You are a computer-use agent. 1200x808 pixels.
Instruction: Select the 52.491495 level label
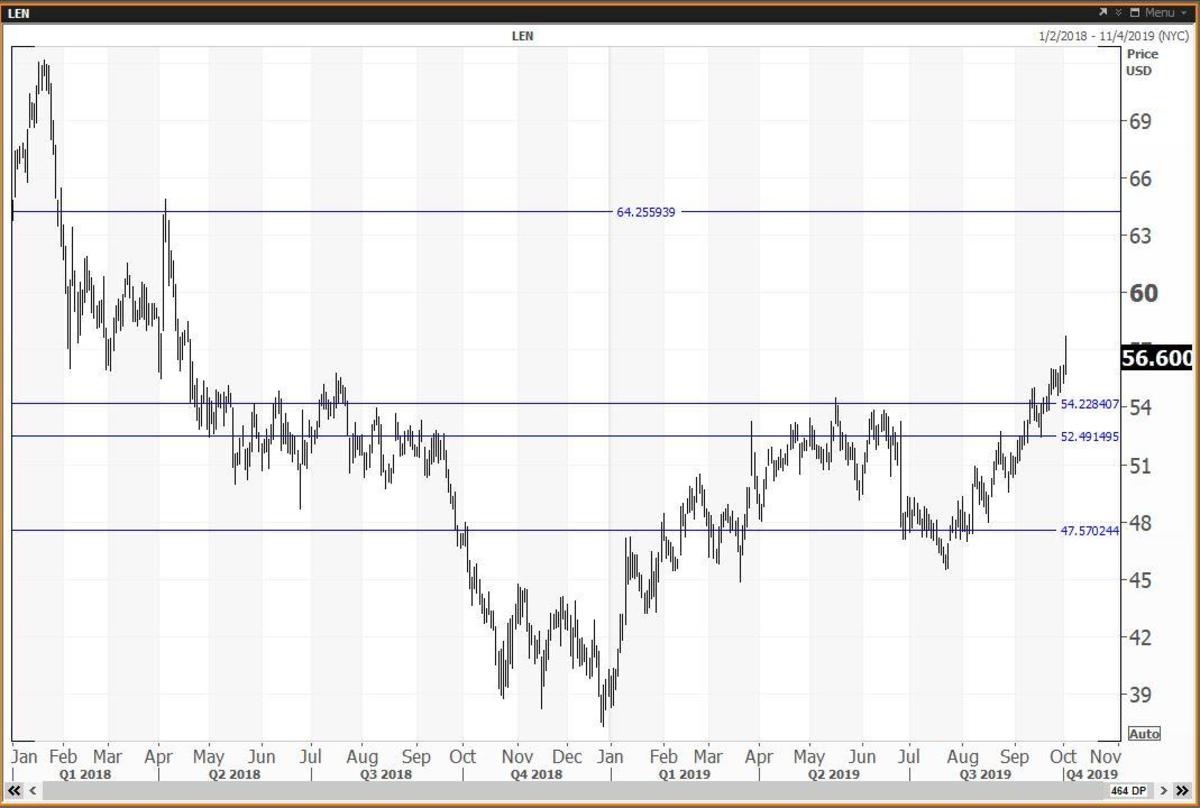tap(1090, 437)
